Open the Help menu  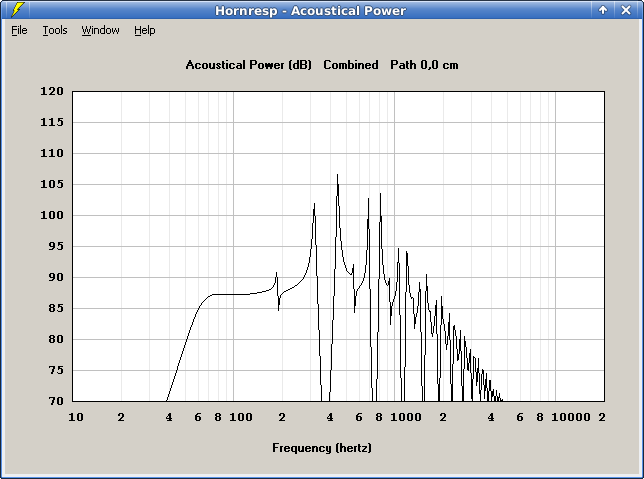tap(145, 30)
